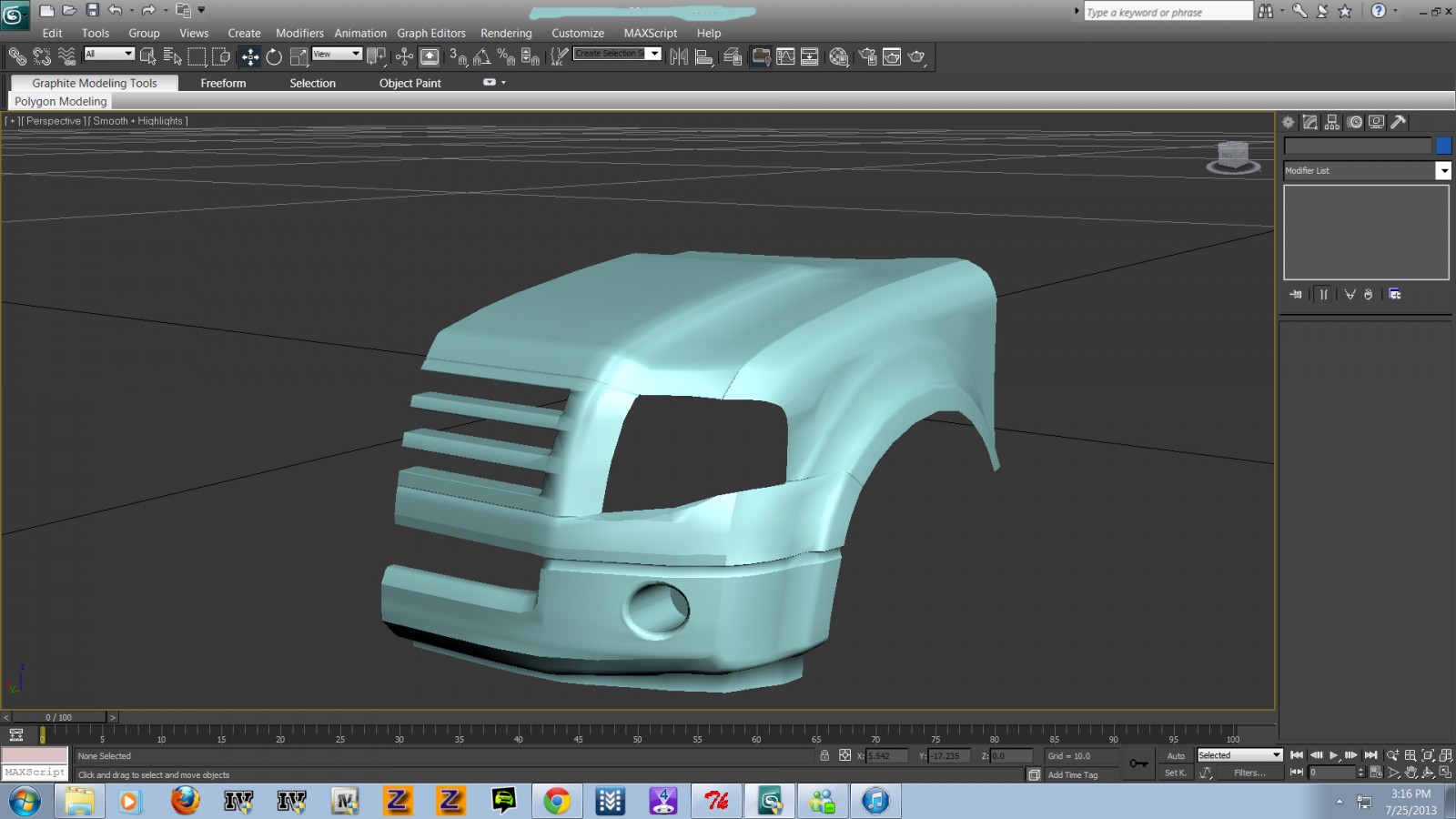Switch to the Freeform ribbon tab
1456x819 pixels.
pos(223,83)
